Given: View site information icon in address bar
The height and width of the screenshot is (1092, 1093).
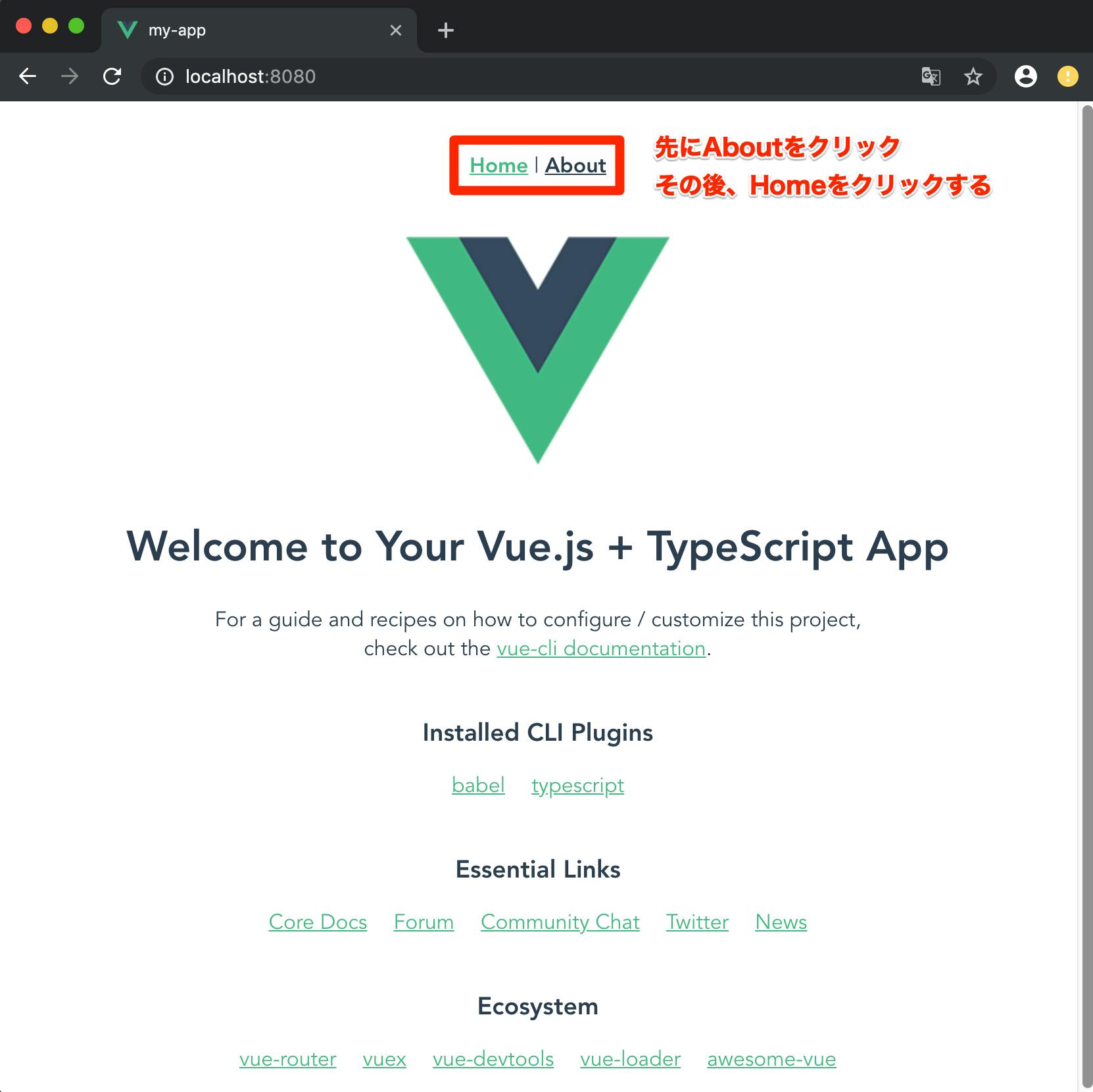Looking at the screenshot, I should [x=164, y=77].
